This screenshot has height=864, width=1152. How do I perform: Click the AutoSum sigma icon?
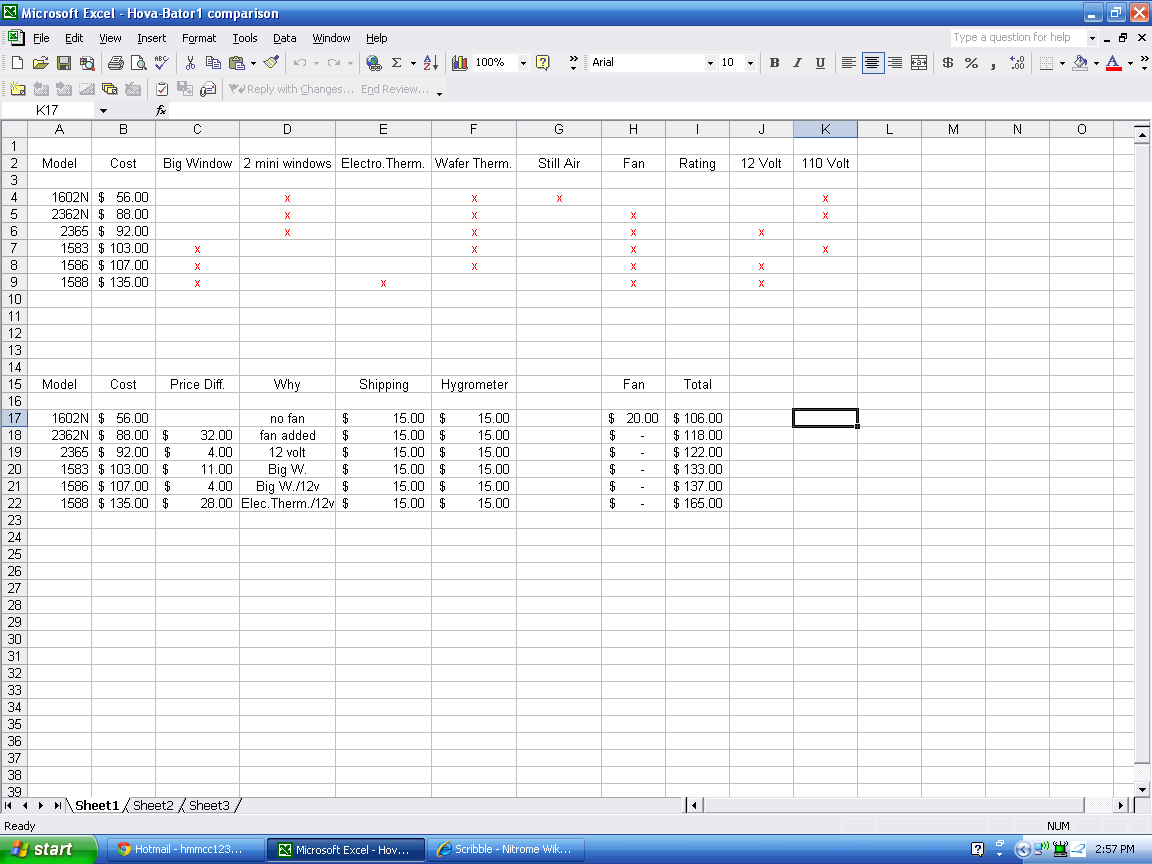tap(396, 63)
